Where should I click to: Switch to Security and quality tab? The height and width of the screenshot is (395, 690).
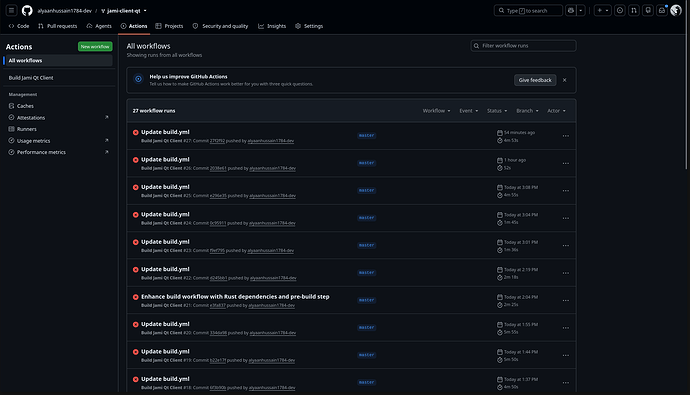[220, 26]
